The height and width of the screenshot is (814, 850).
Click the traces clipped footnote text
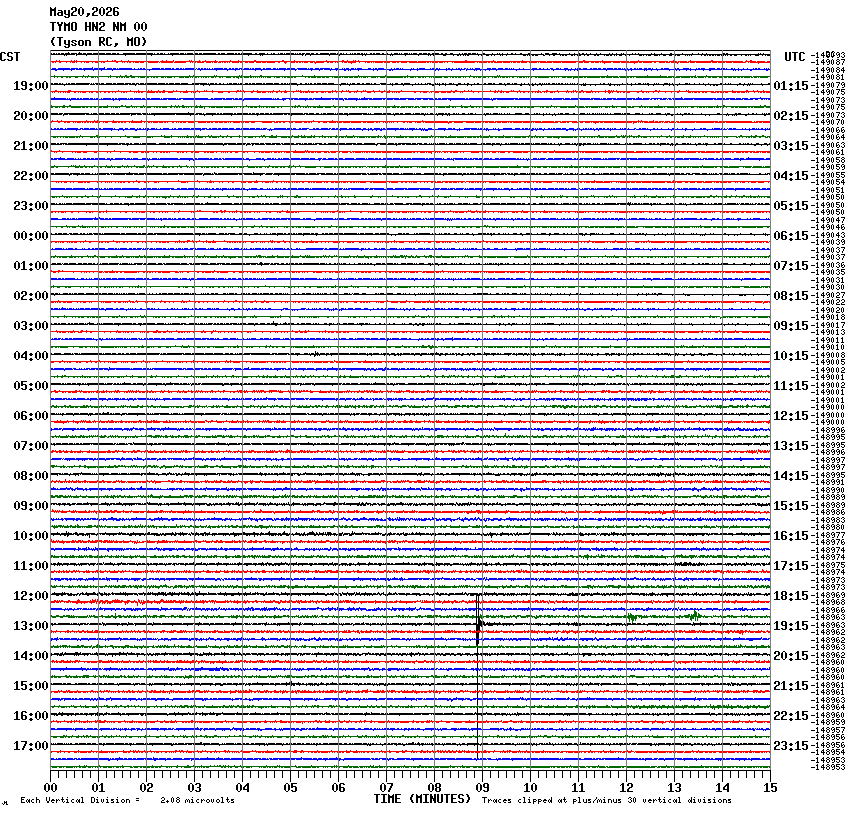point(607,800)
